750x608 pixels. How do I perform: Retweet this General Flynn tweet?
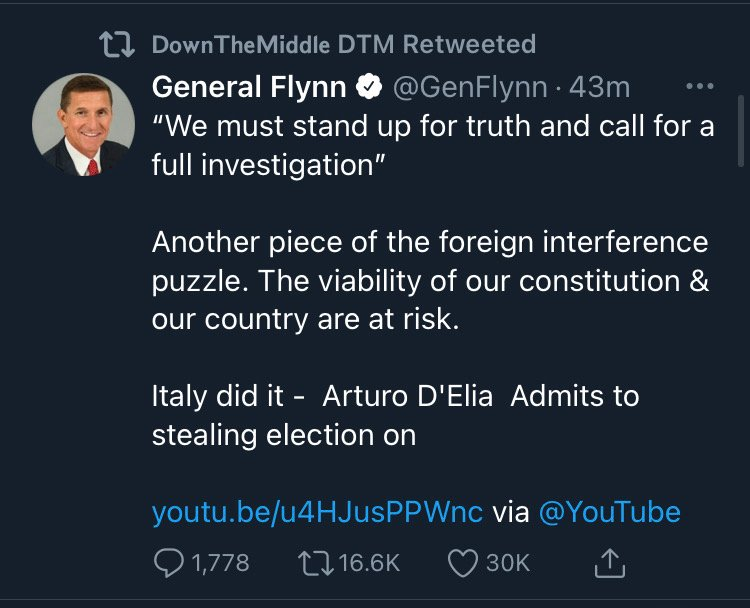click(x=317, y=564)
